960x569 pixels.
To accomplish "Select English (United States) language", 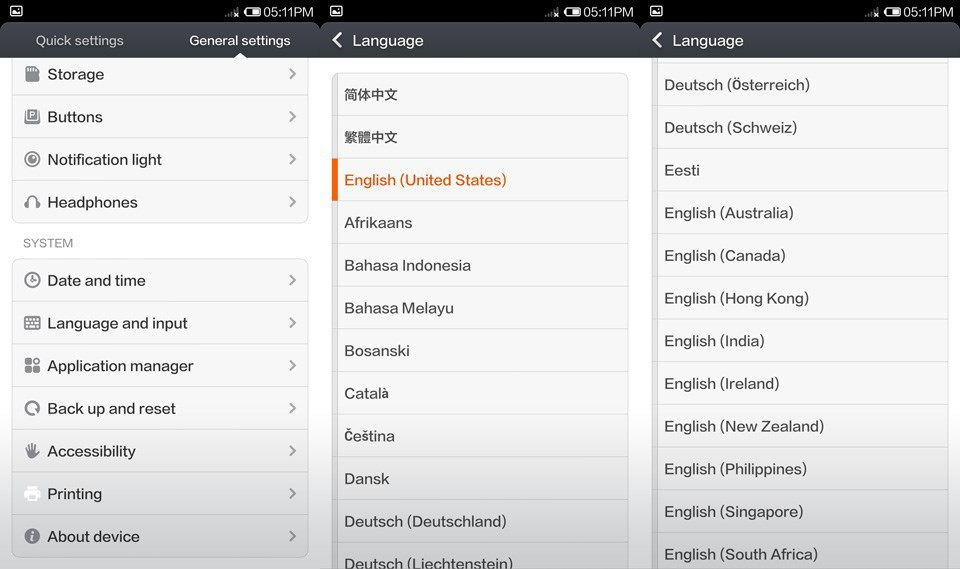I will (425, 180).
